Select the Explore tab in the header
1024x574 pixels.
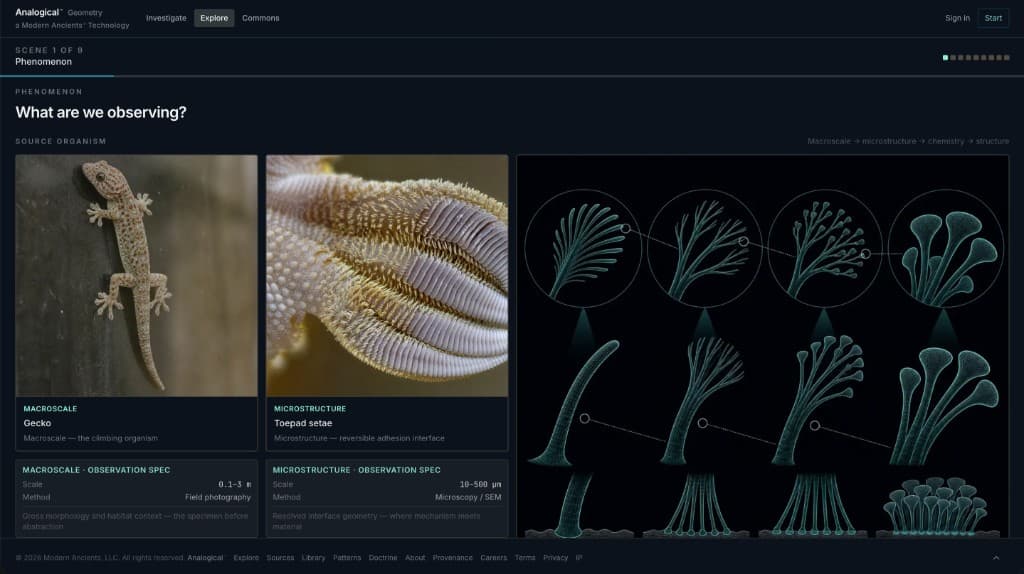[214, 18]
